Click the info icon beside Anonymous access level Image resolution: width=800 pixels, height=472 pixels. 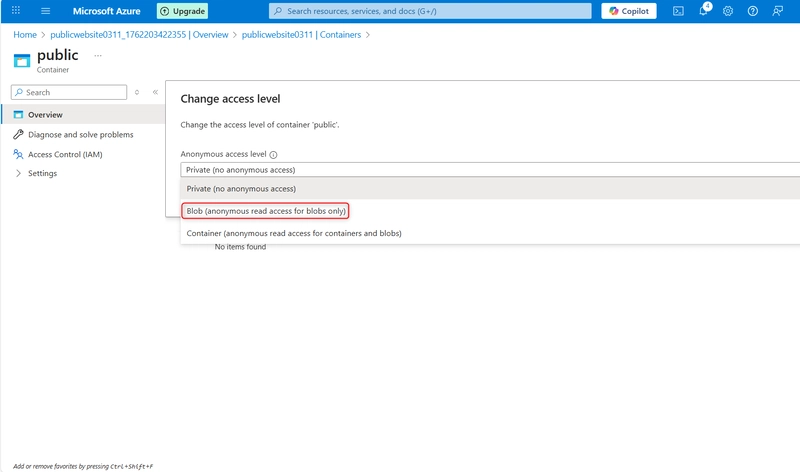click(x=273, y=155)
